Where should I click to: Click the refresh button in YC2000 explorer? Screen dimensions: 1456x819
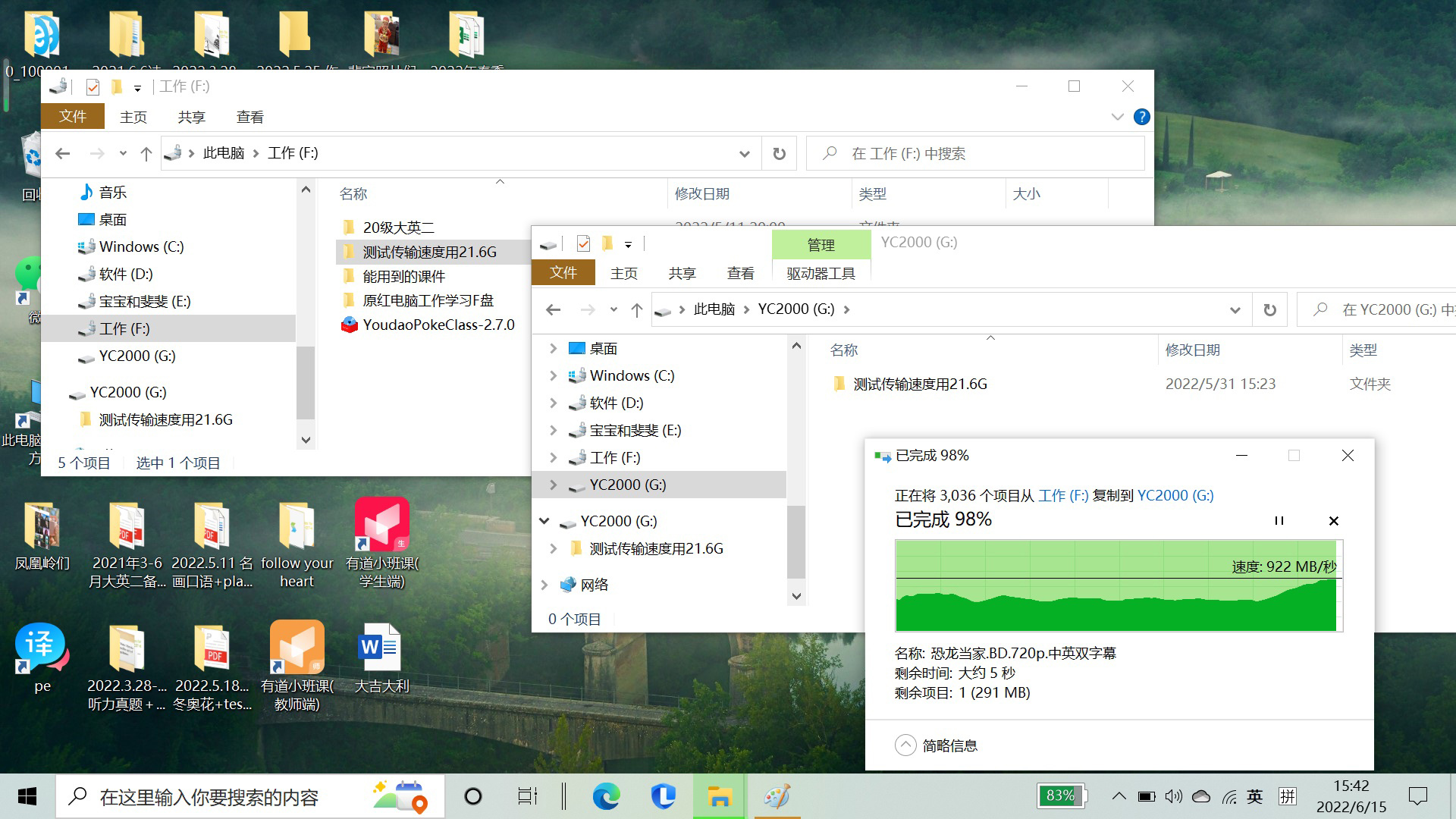[1270, 309]
